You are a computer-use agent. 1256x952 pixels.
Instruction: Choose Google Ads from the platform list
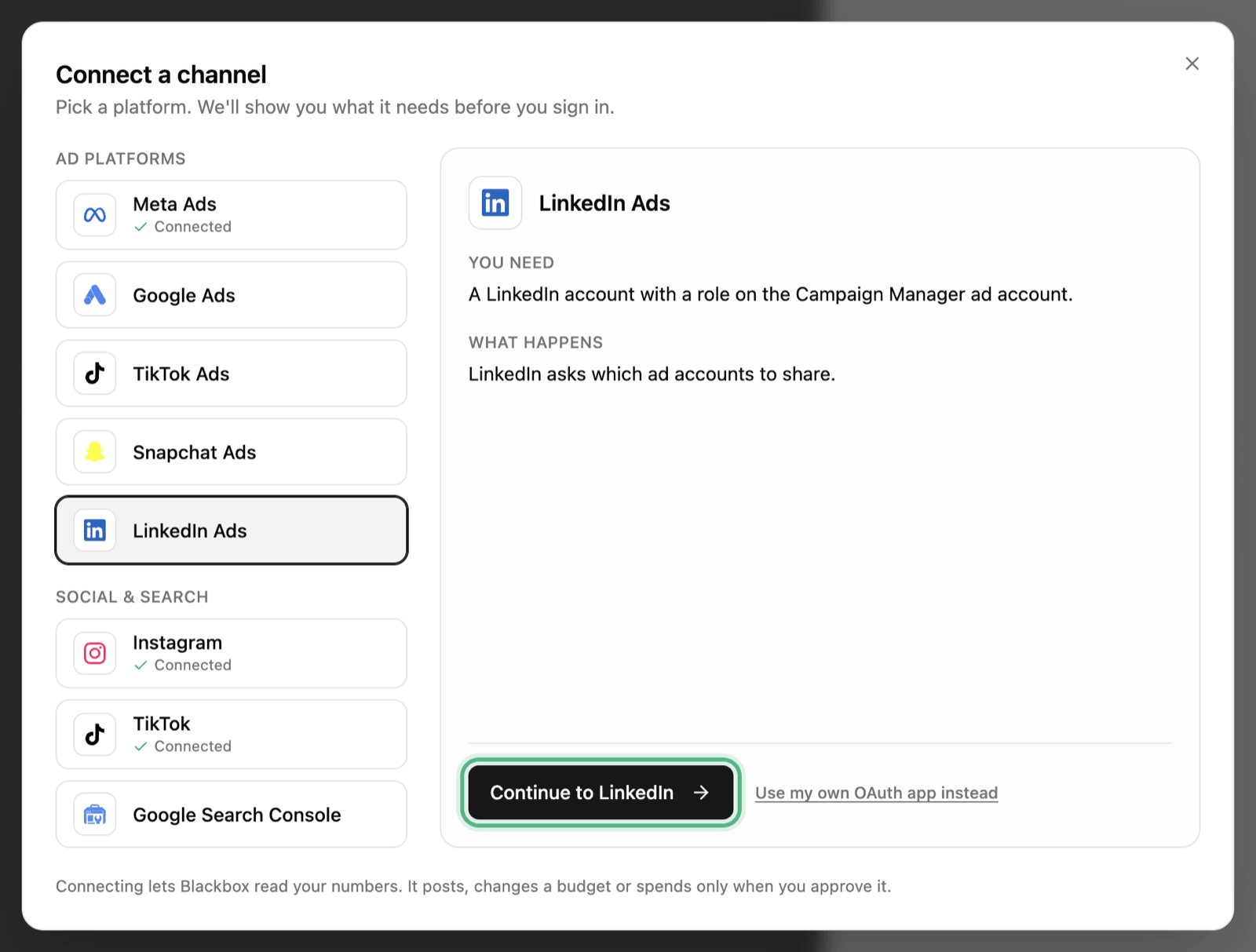click(232, 295)
